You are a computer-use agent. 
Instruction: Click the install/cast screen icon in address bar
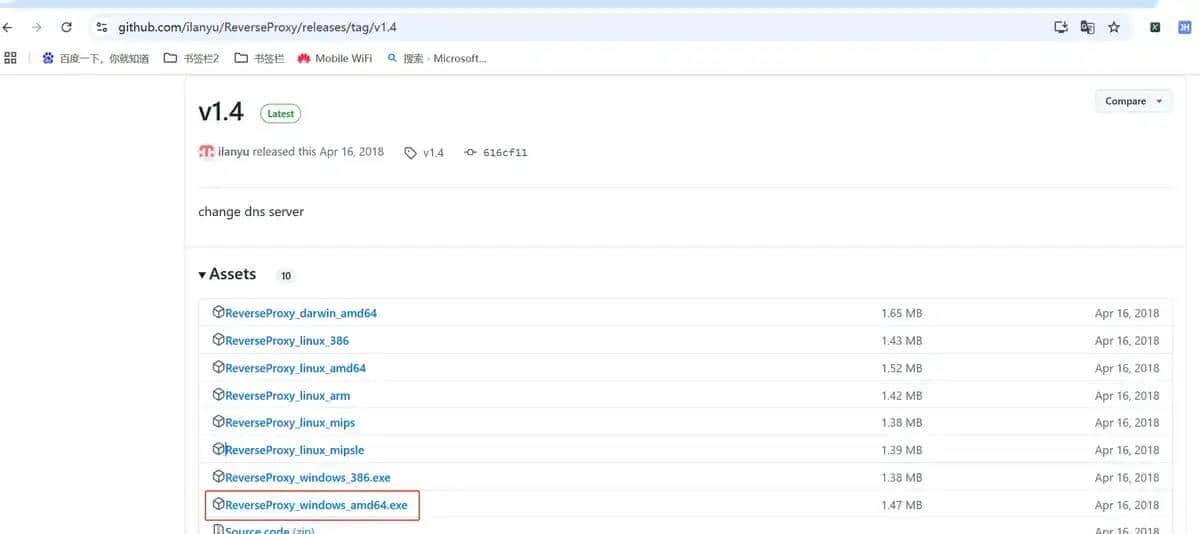tap(1061, 27)
